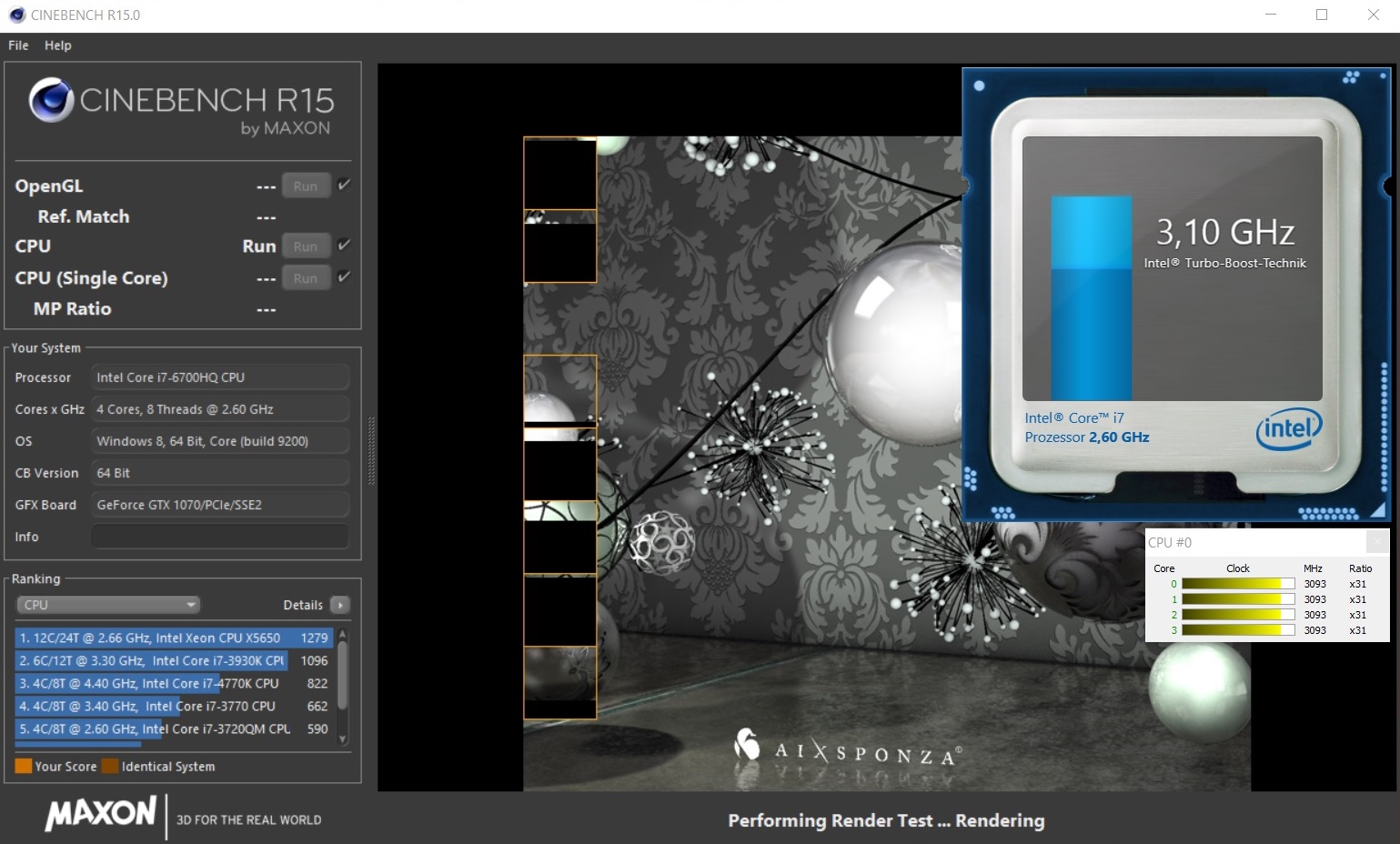Click the Core 3 clock bar
Viewport: 1400px width, 844px height.
pyautogui.click(x=1238, y=630)
